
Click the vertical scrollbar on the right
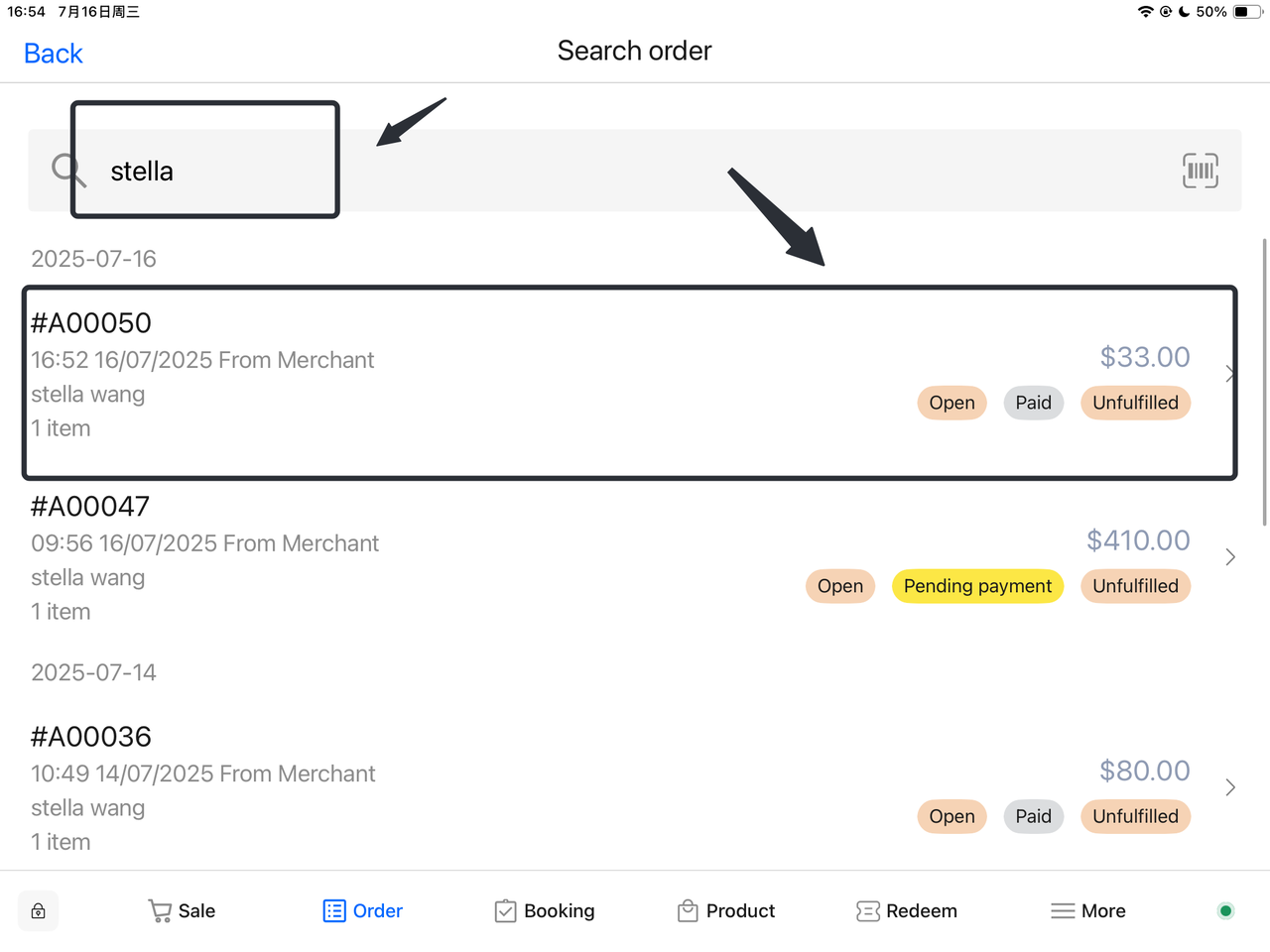click(1264, 382)
